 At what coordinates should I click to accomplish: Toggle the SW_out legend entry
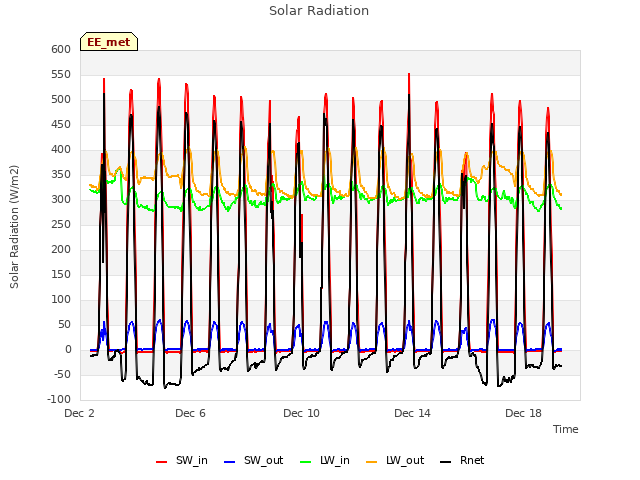253,460
